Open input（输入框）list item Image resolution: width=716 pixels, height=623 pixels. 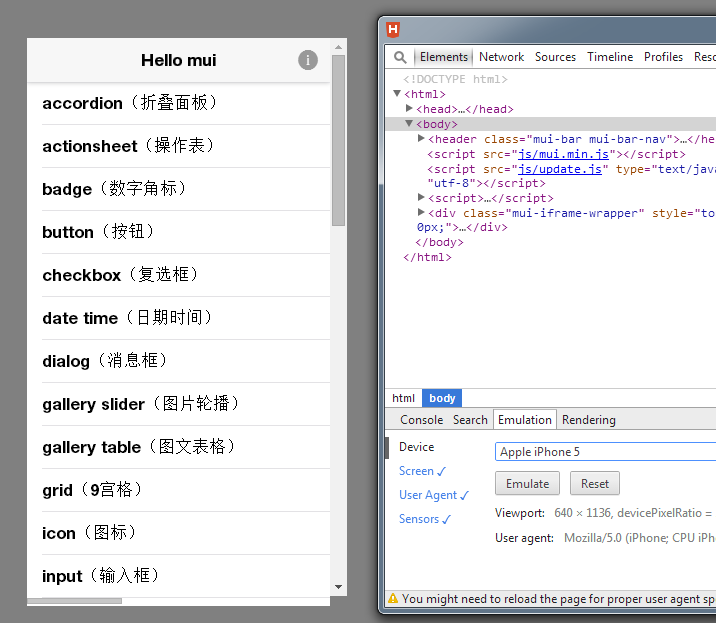click(179, 575)
